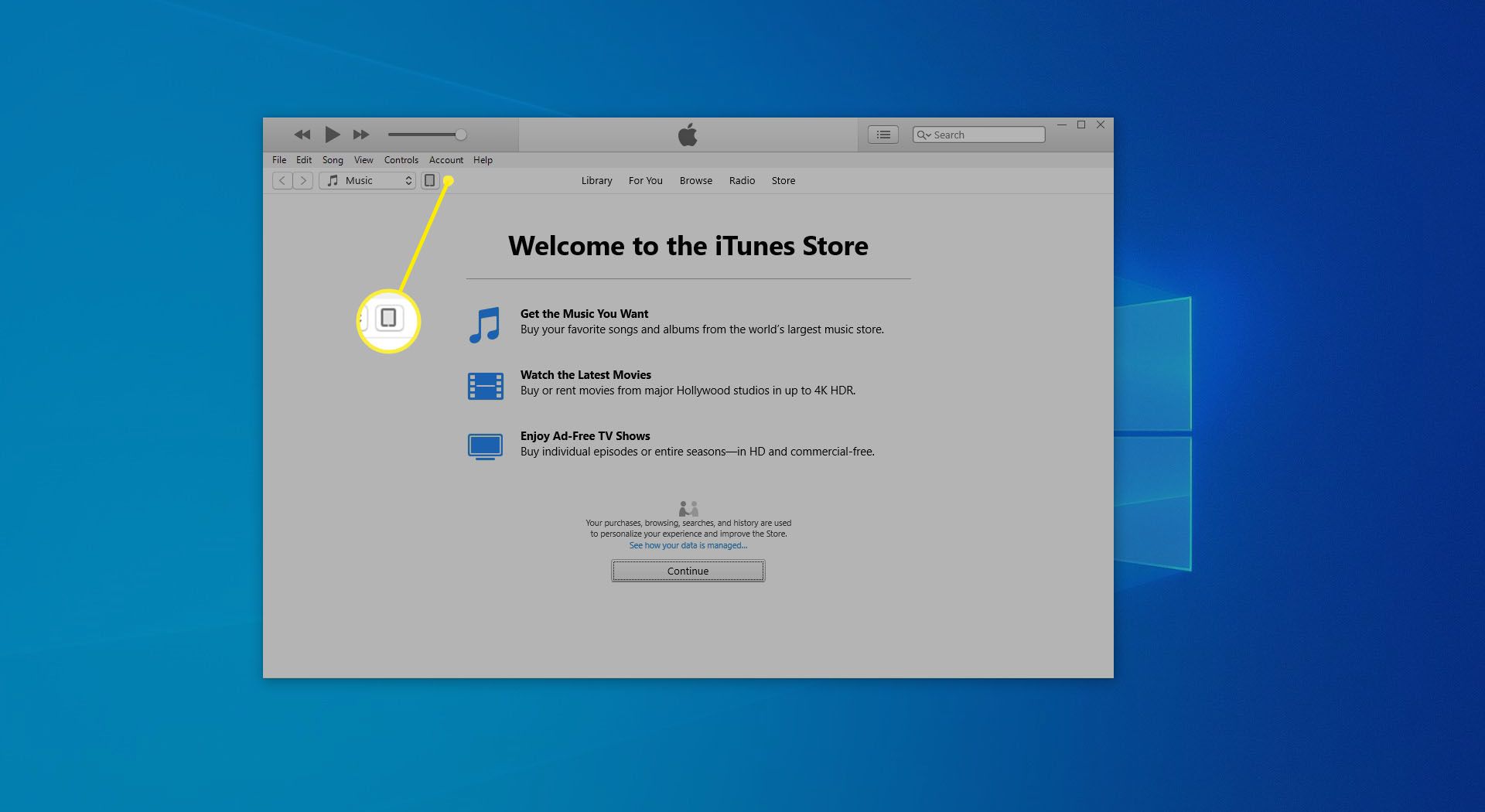Switch to the For You tab
The width and height of the screenshot is (1485, 812).
pos(645,180)
